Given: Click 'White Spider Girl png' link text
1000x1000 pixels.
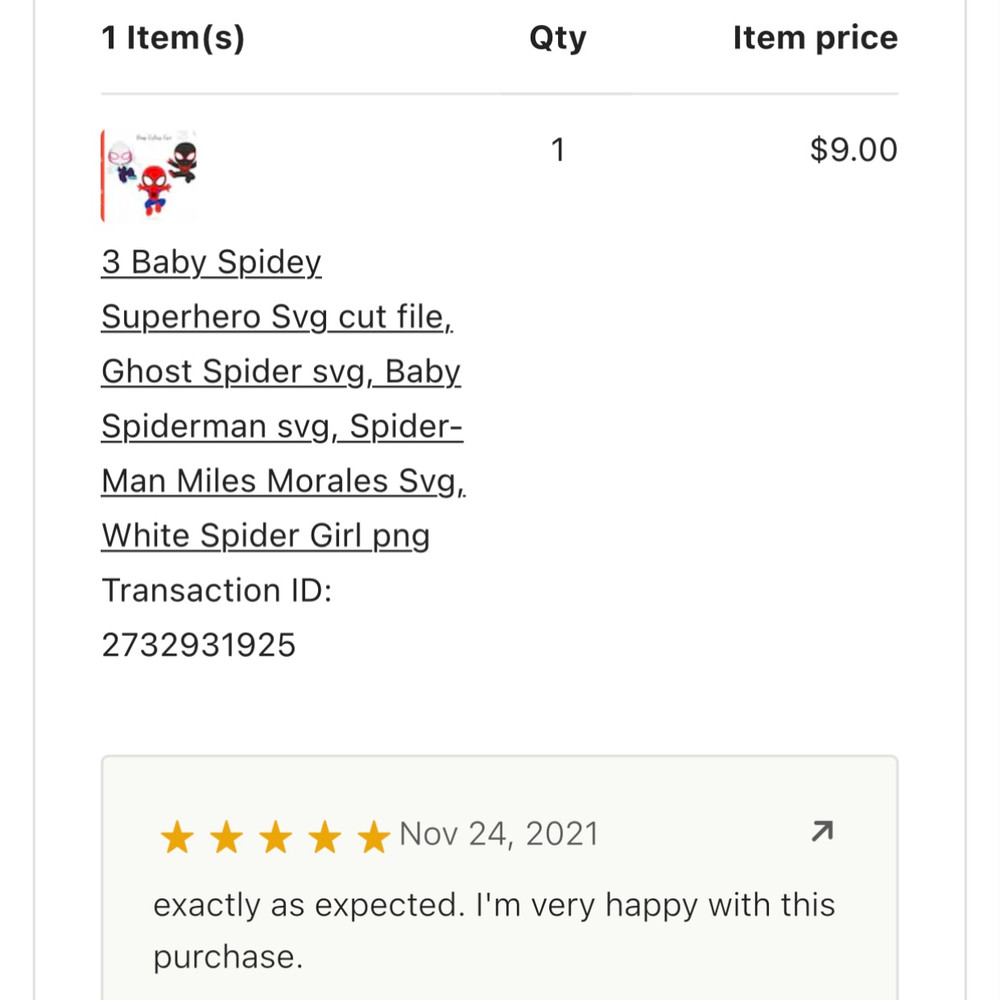Looking at the screenshot, I should [x=265, y=536].
